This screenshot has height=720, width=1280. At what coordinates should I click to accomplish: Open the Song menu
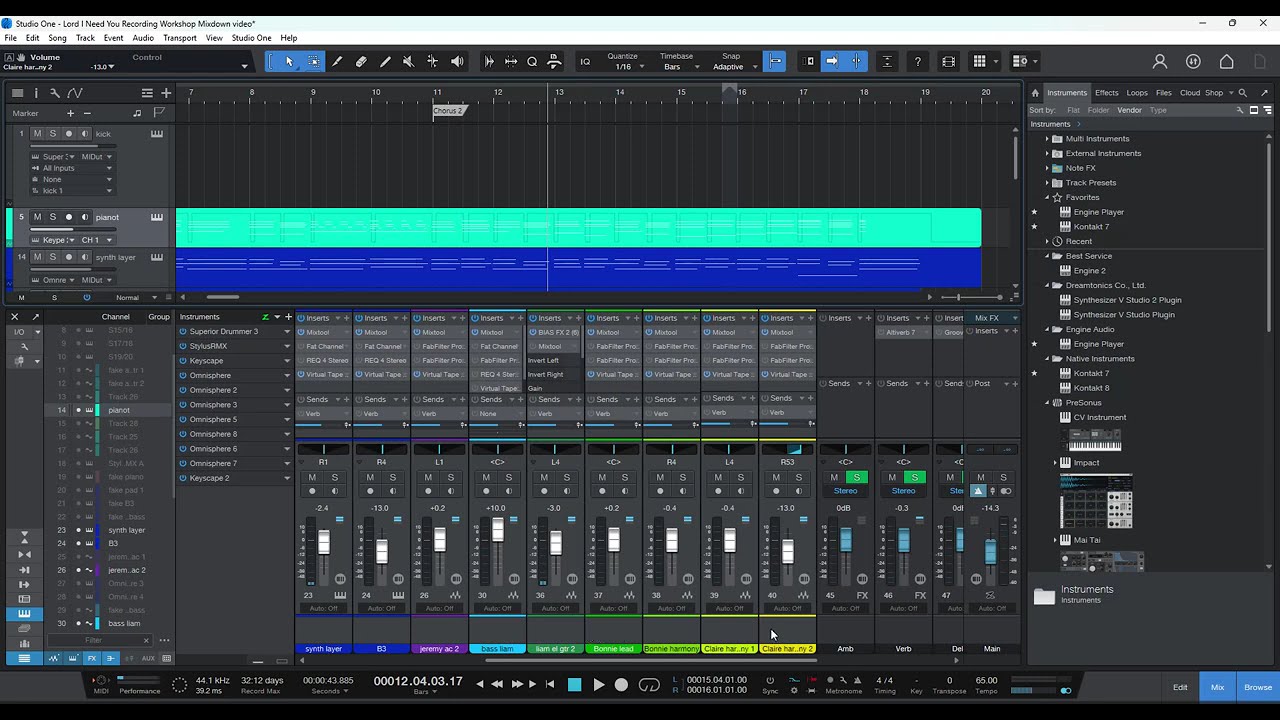pos(58,38)
